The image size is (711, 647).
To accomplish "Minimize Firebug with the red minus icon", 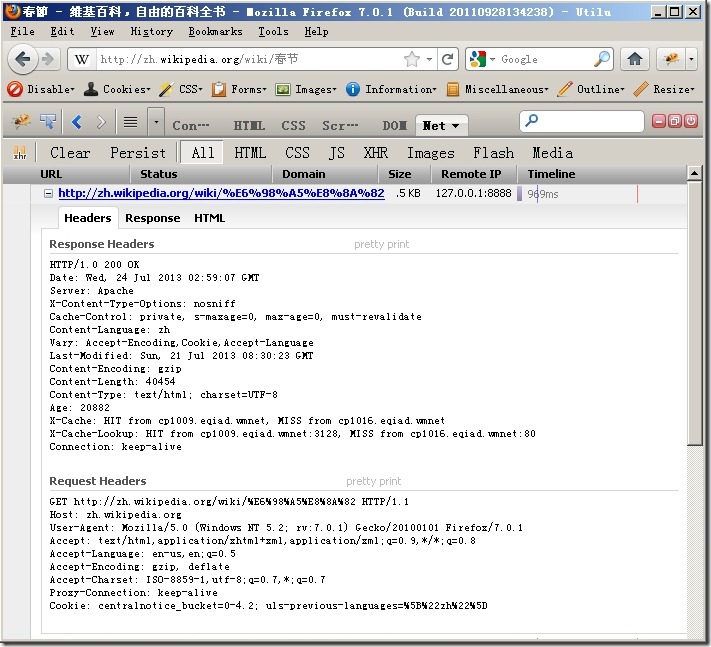I will (659, 121).
